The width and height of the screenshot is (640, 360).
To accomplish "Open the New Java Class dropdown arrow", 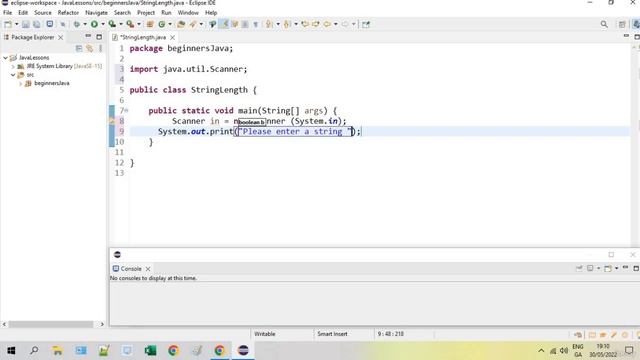I will coord(170,24).
